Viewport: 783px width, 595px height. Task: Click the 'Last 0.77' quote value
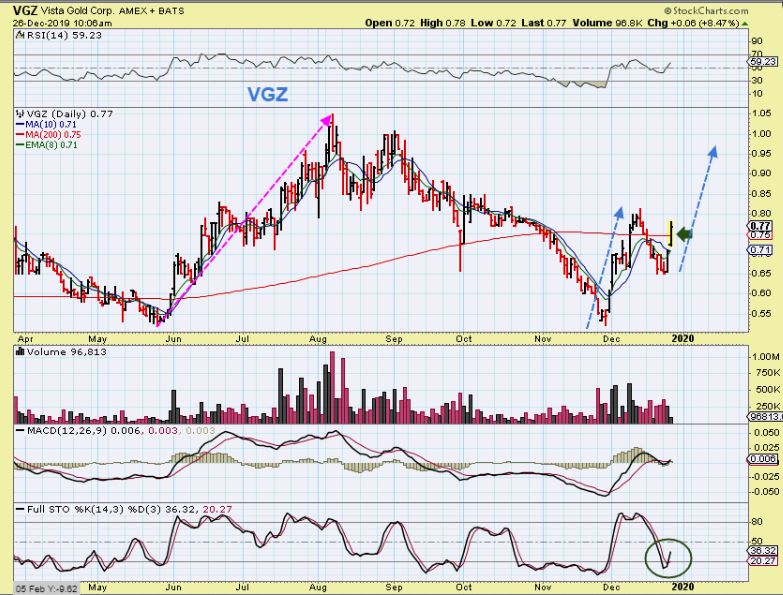[544, 23]
